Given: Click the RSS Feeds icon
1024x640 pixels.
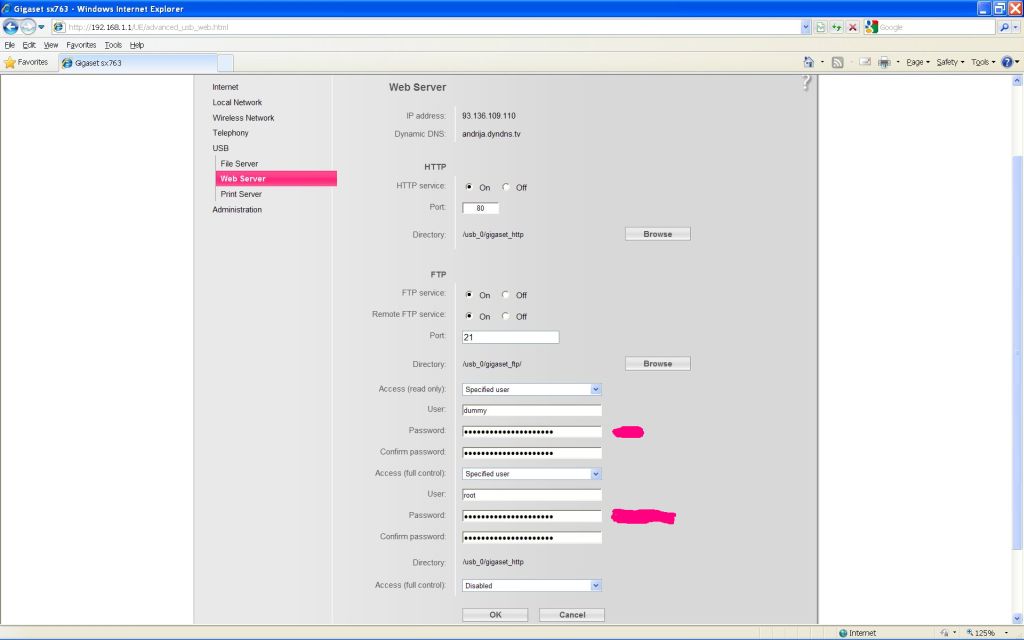Looking at the screenshot, I should click(837, 62).
